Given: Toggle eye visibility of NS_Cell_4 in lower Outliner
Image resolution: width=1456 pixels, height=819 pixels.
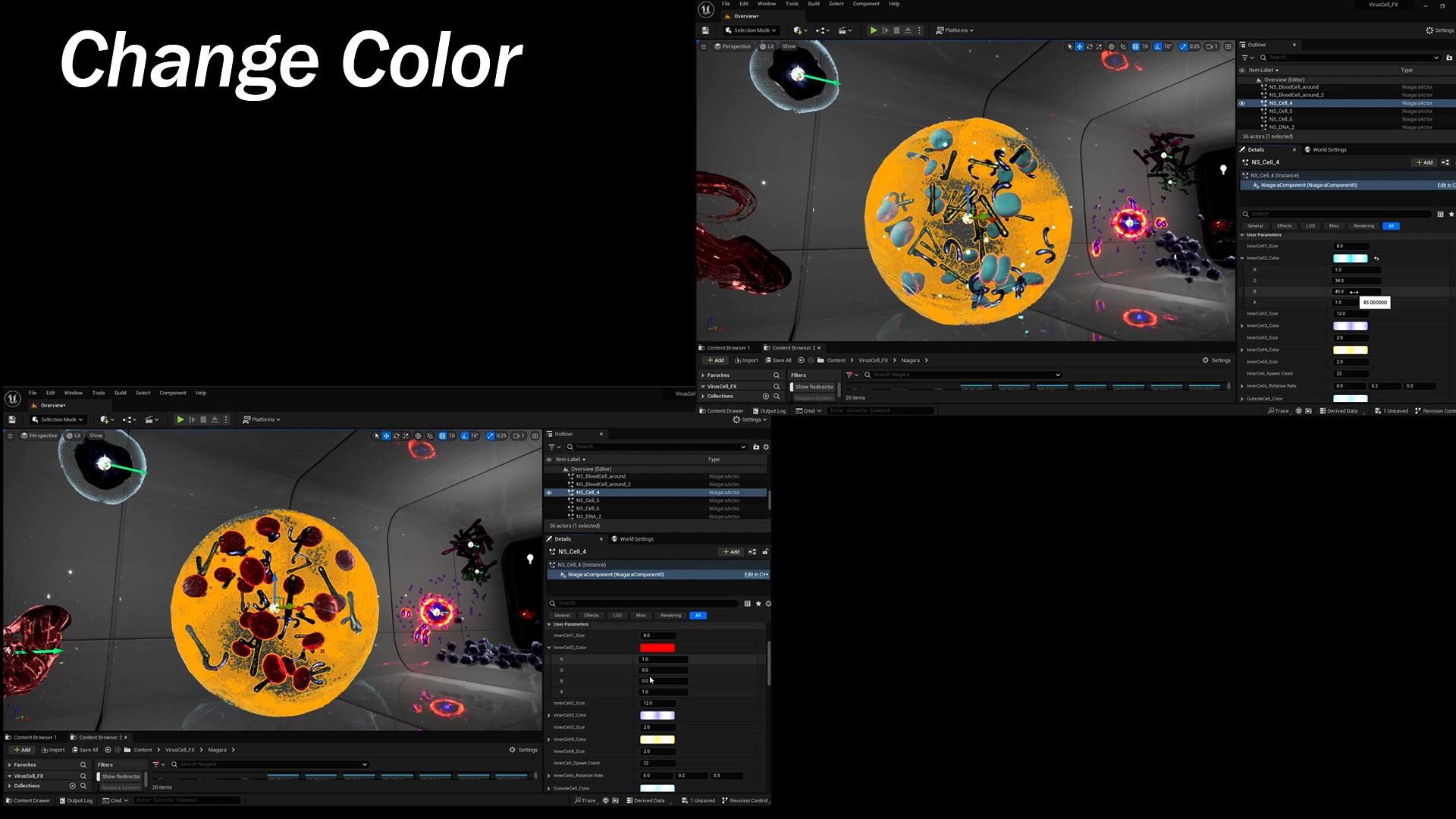Looking at the screenshot, I should [x=549, y=493].
